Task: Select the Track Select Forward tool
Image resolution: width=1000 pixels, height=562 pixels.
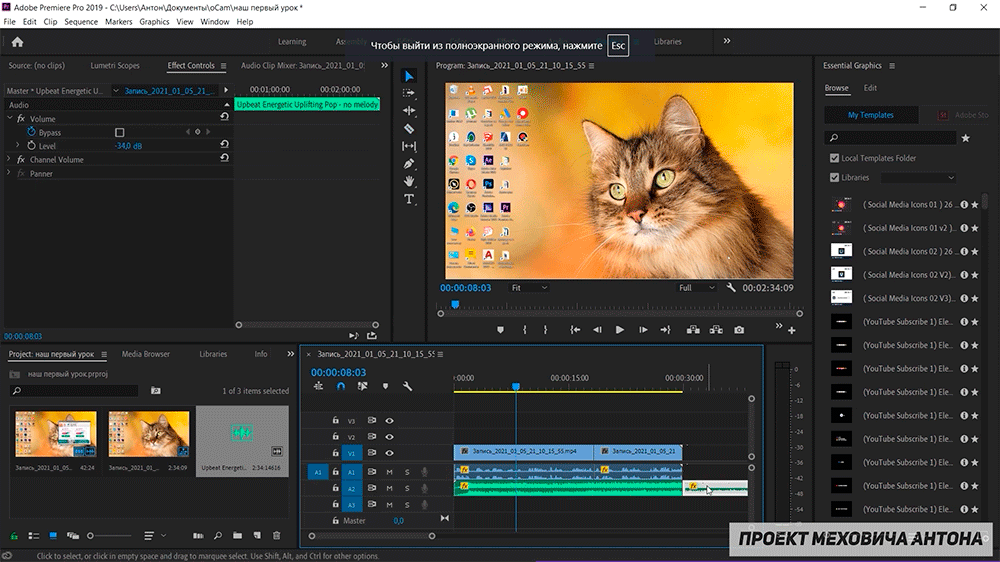Action: click(409, 93)
